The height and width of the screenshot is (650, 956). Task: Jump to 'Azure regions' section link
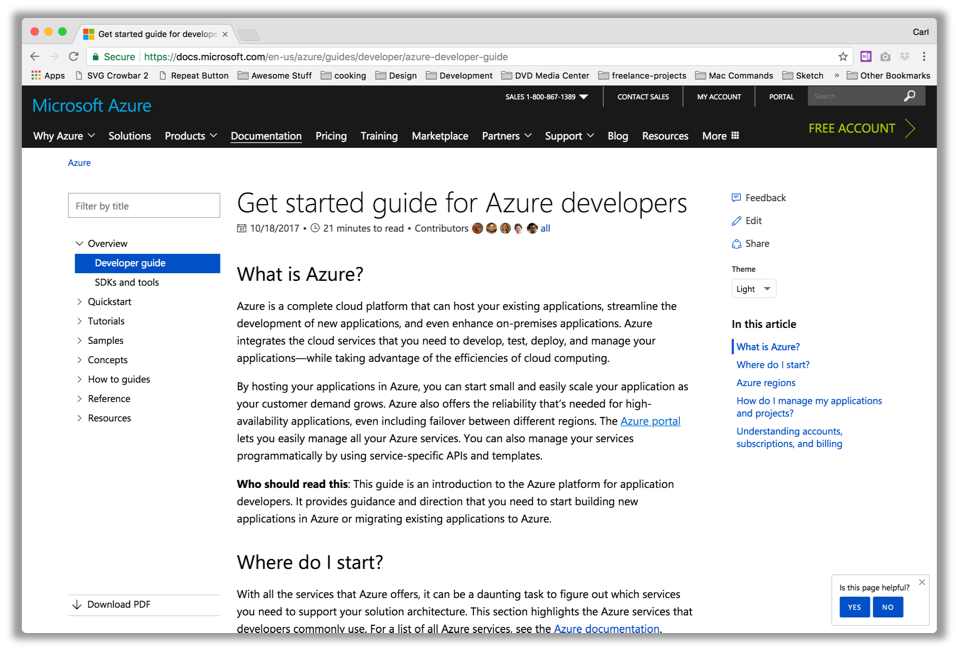pyautogui.click(x=766, y=383)
